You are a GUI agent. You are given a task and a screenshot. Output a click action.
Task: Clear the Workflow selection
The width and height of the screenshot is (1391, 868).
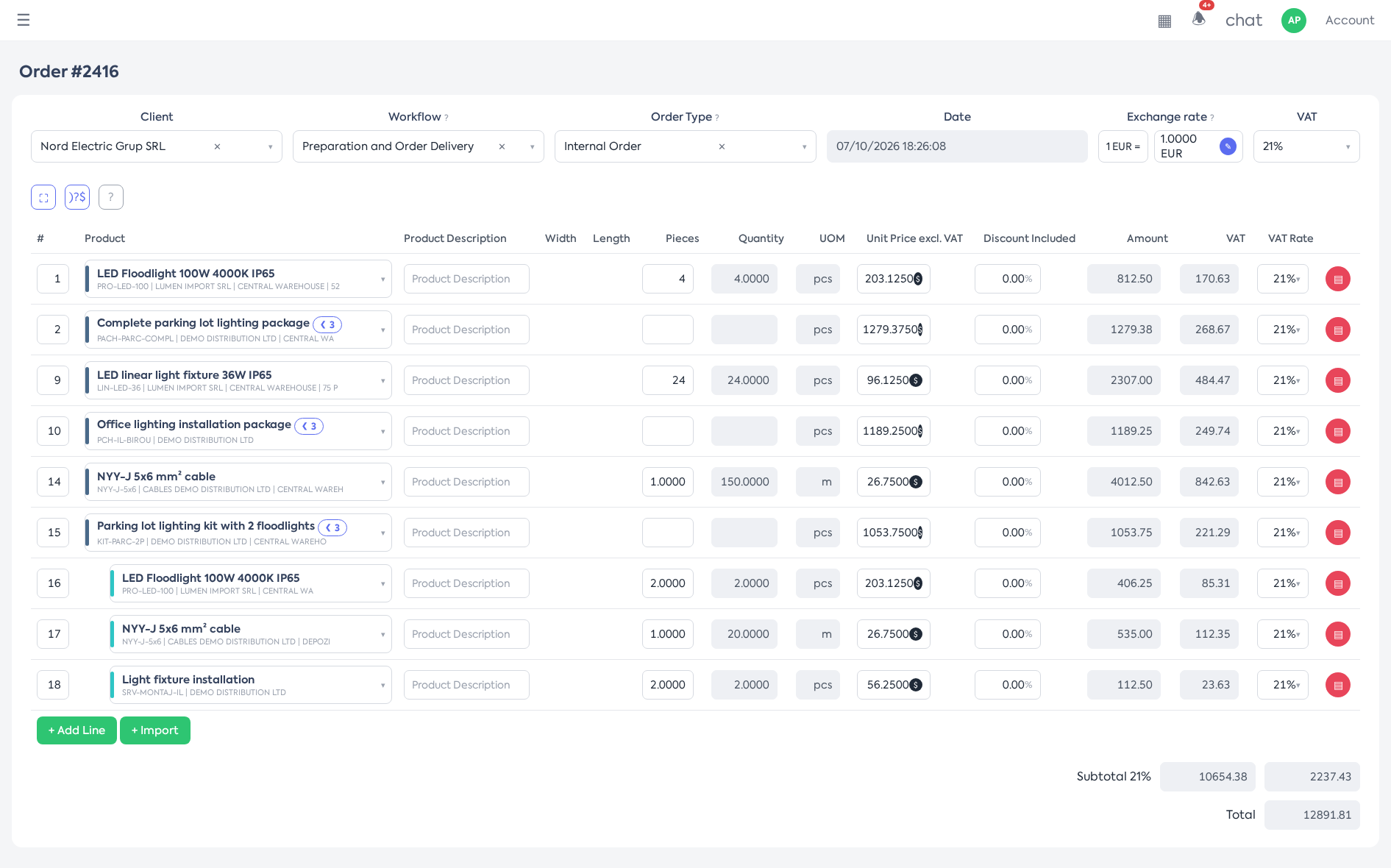[x=502, y=146]
